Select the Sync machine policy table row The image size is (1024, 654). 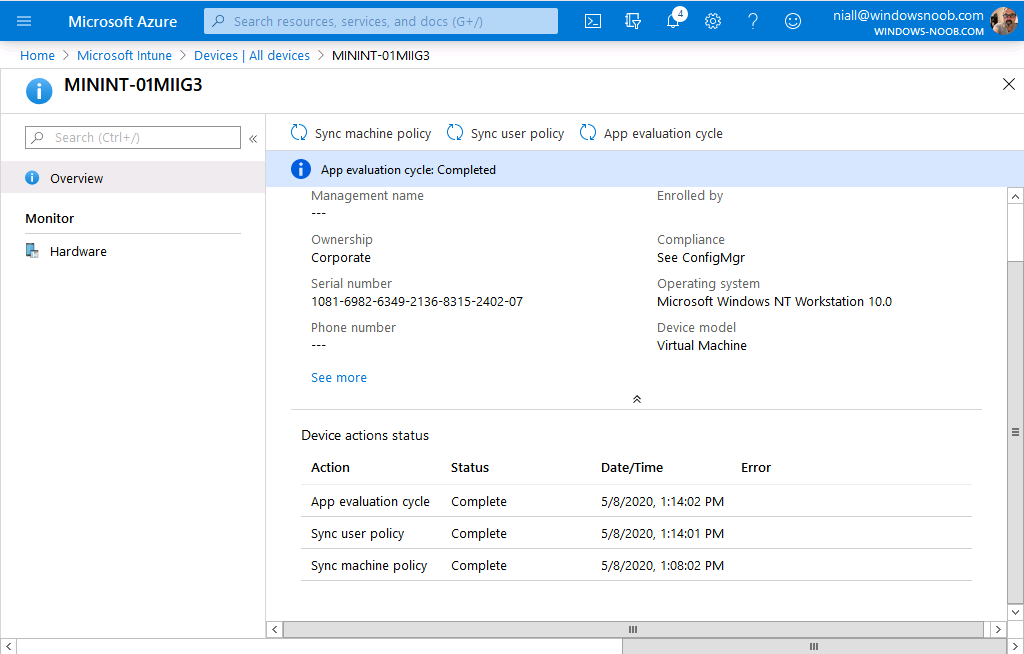point(636,565)
